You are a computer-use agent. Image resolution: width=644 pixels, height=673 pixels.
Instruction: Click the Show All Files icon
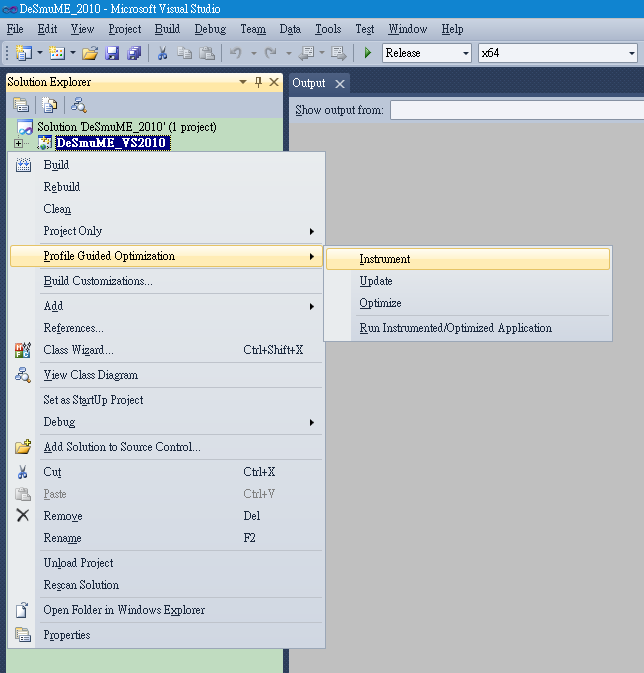point(49,105)
